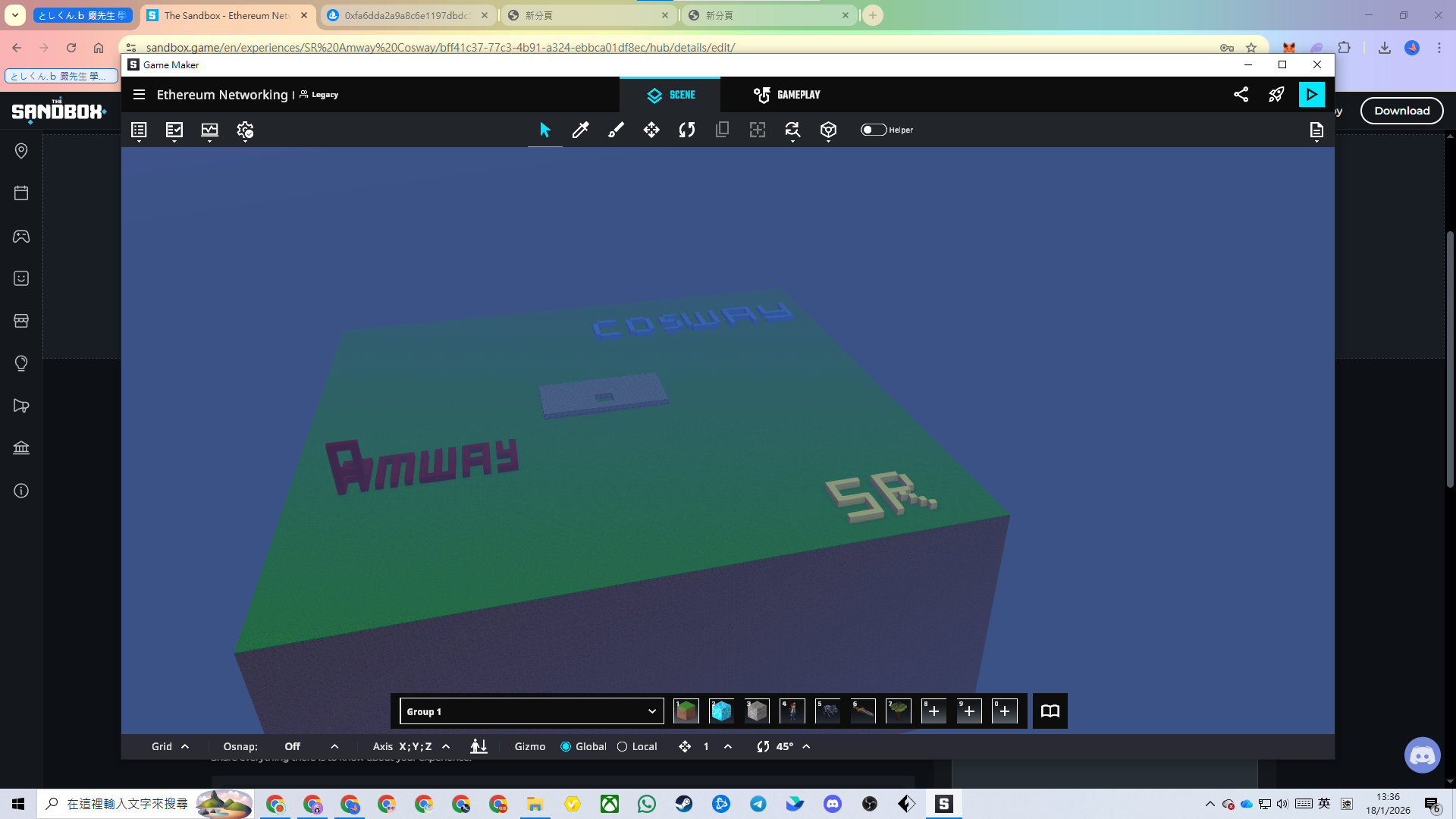This screenshot has width=1456, height=819.
Task: Switch to the GAMEPLAY tab
Action: pos(786,95)
